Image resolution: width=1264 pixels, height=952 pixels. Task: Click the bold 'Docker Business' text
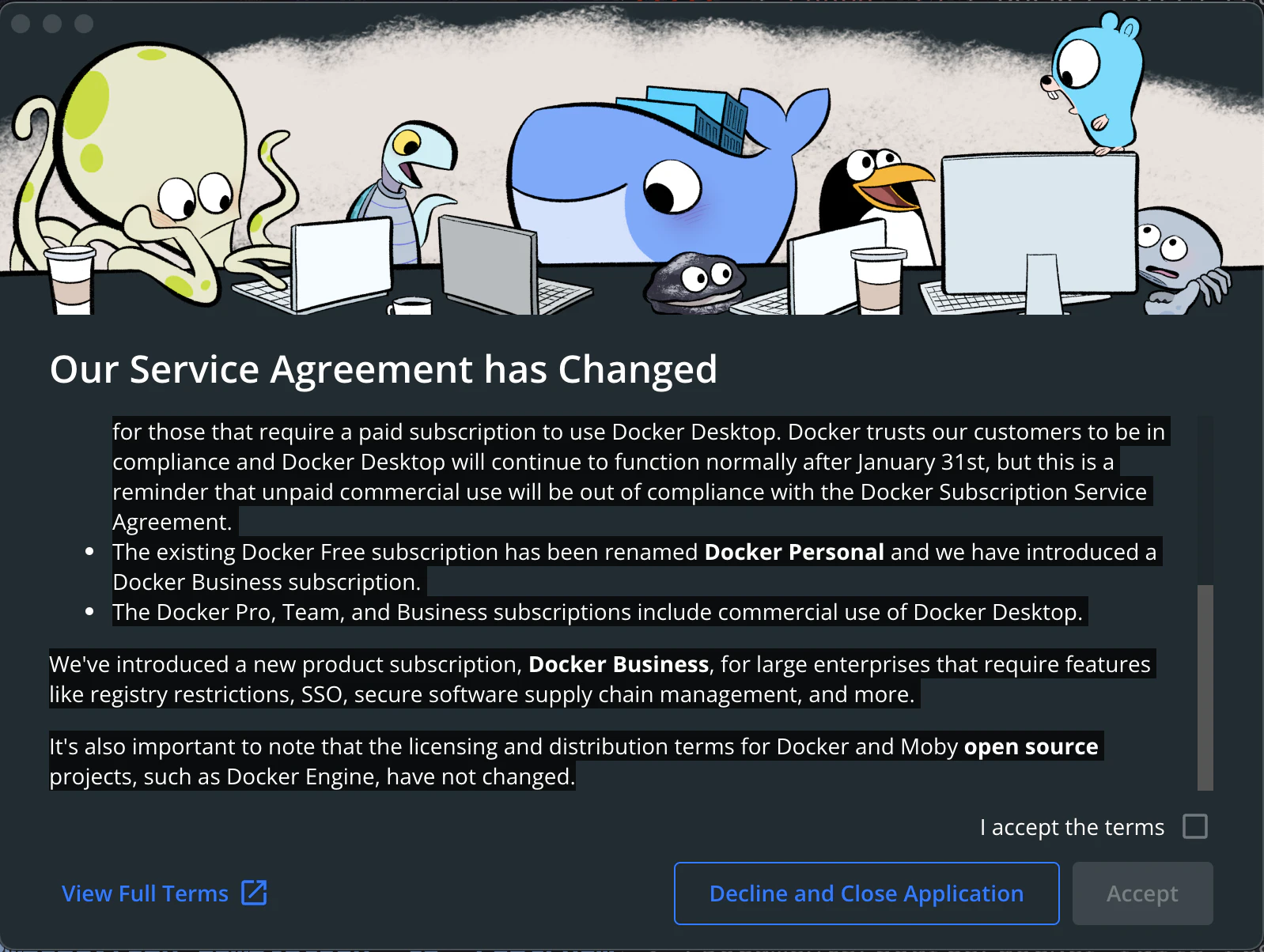coord(619,664)
